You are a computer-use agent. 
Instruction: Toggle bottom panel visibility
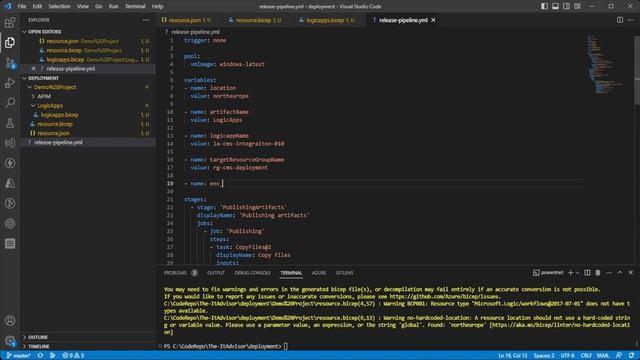coord(556,6)
